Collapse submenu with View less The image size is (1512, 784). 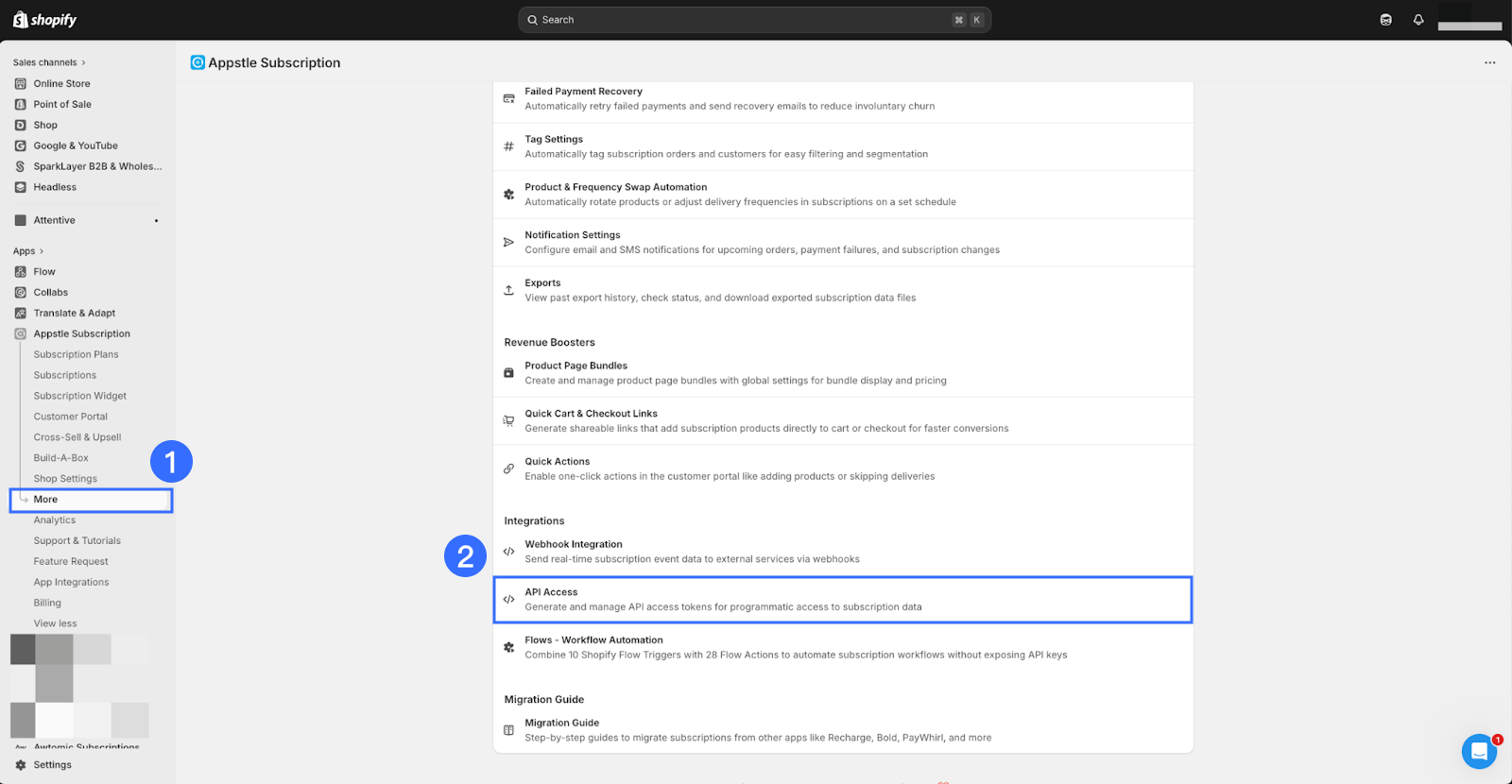(55, 623)
